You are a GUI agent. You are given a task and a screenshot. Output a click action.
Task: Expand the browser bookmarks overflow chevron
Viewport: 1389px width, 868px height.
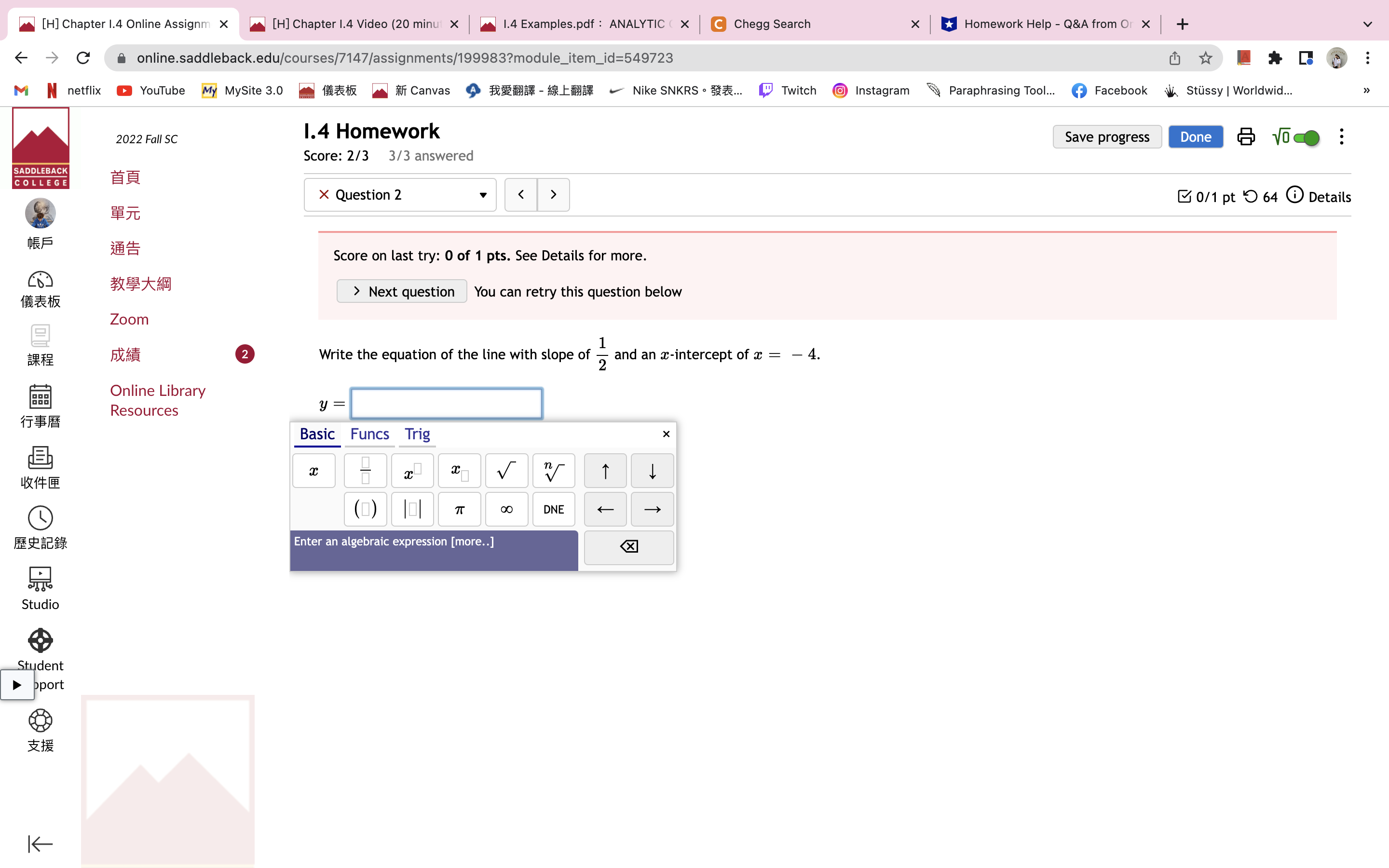coord(1366,90)
